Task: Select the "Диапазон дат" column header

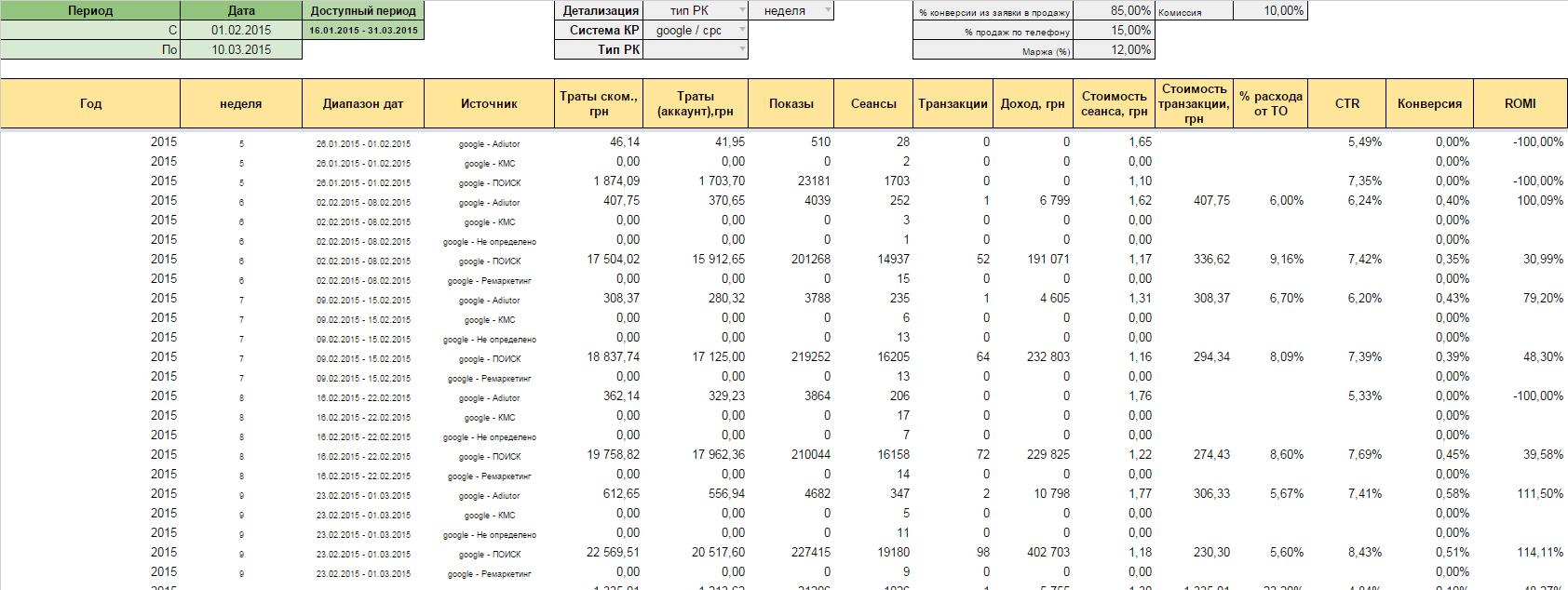Action: click(x=363, y=103)
